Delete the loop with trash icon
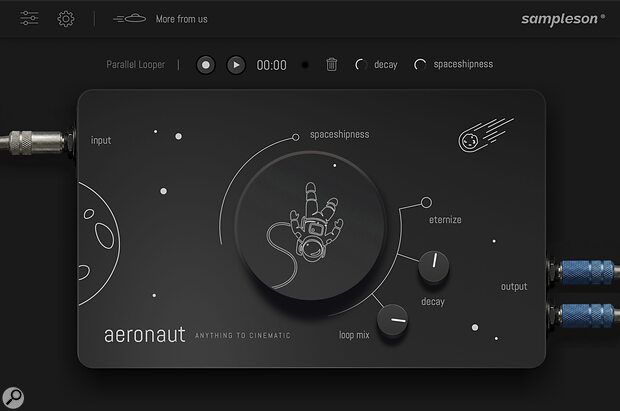 coord(331,64)
